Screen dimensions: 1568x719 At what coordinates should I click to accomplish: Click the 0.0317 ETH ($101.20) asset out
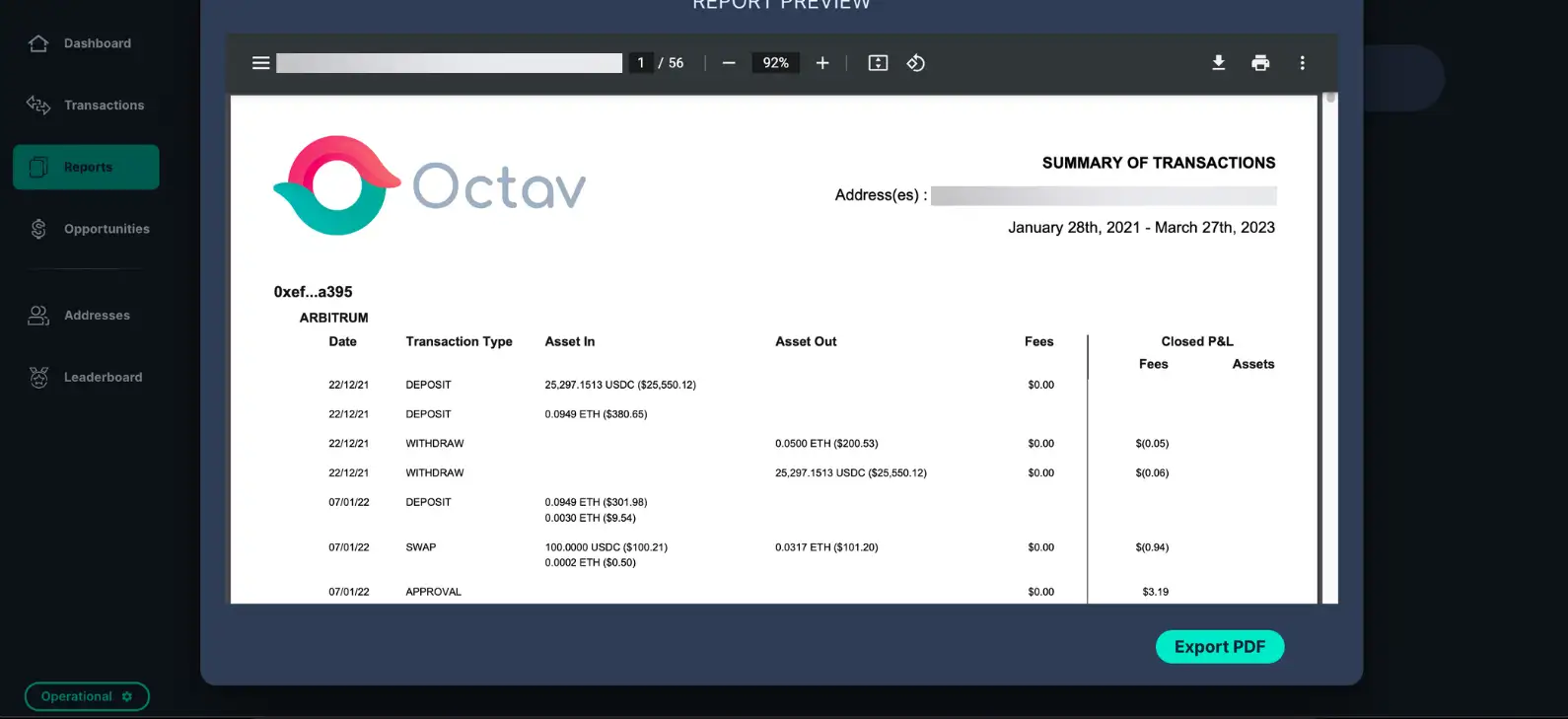pos(826,547)
